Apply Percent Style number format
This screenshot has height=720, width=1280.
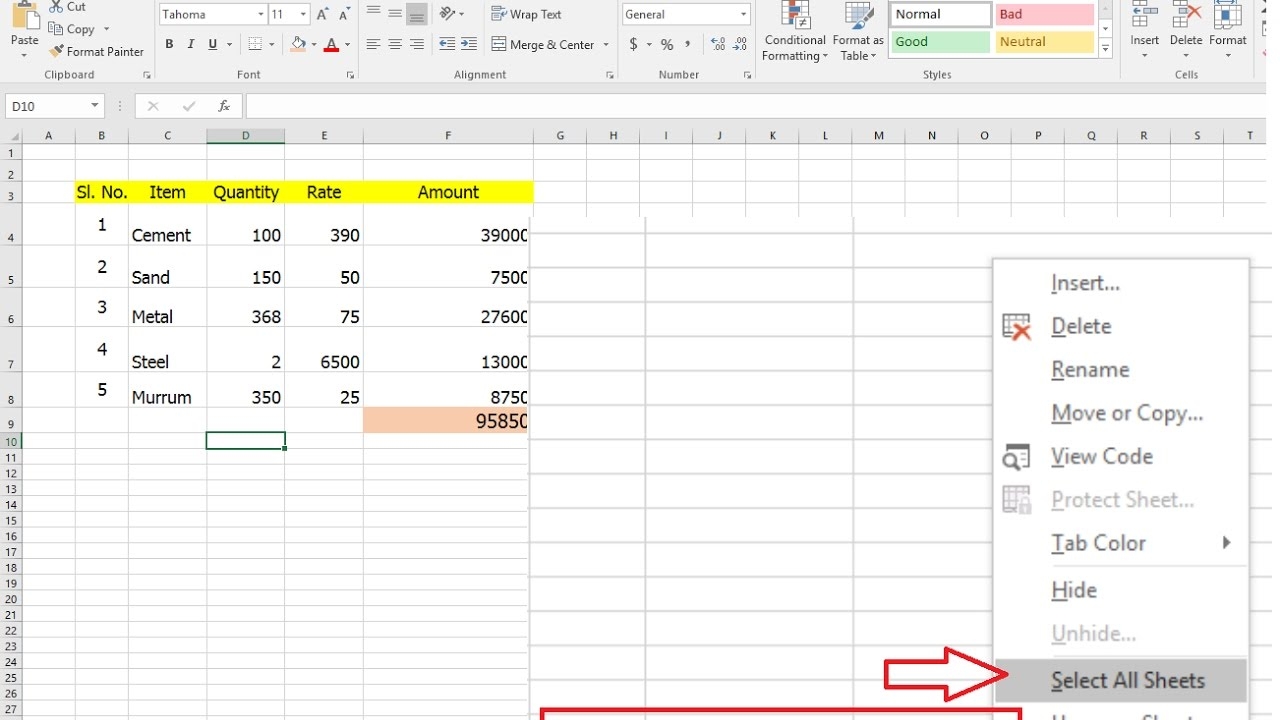(x=667, y=45)
